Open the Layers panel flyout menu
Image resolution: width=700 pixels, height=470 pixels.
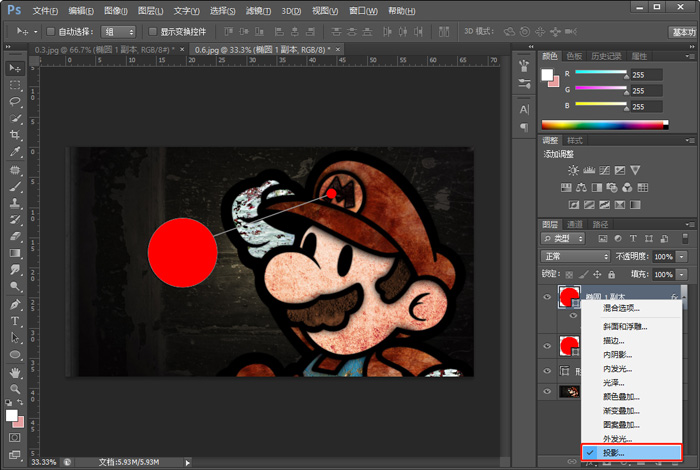coord(690,224)
